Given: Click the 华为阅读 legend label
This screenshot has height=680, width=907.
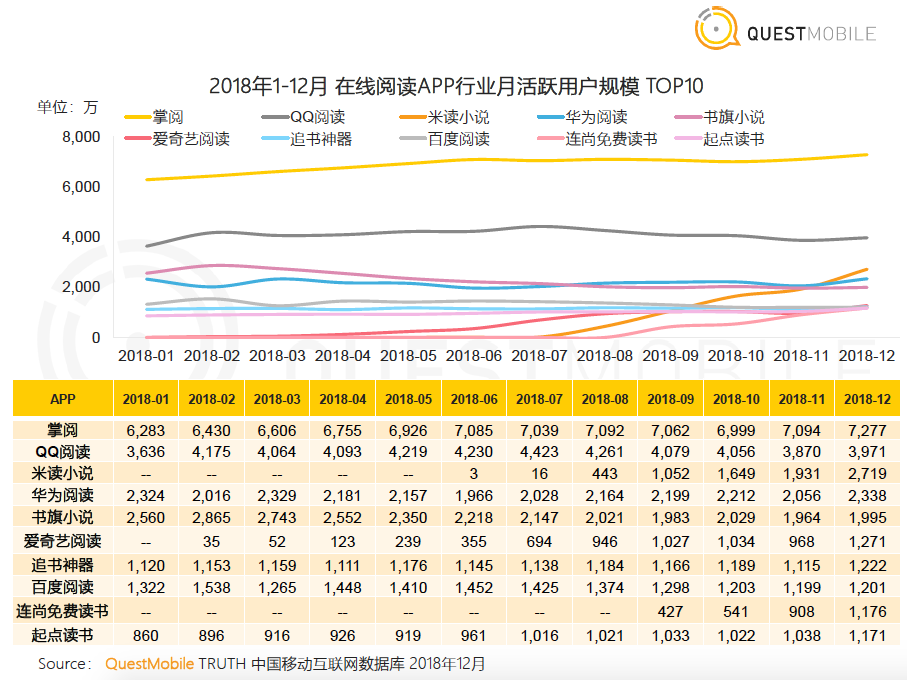Looking at the screenshot, I should tap(596, 117).
